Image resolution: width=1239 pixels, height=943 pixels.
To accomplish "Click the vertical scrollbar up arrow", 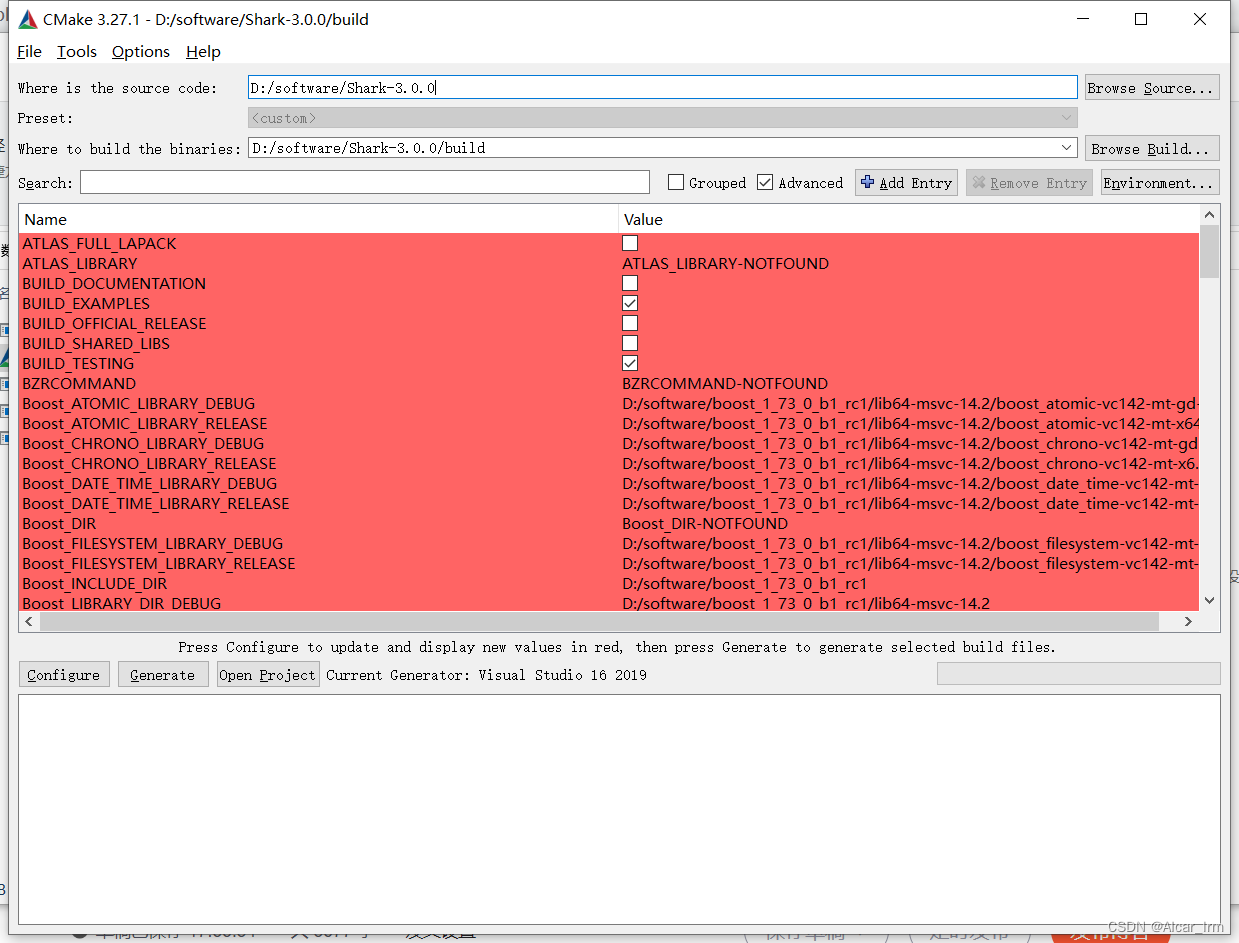I will click(x=1209, y=215).
